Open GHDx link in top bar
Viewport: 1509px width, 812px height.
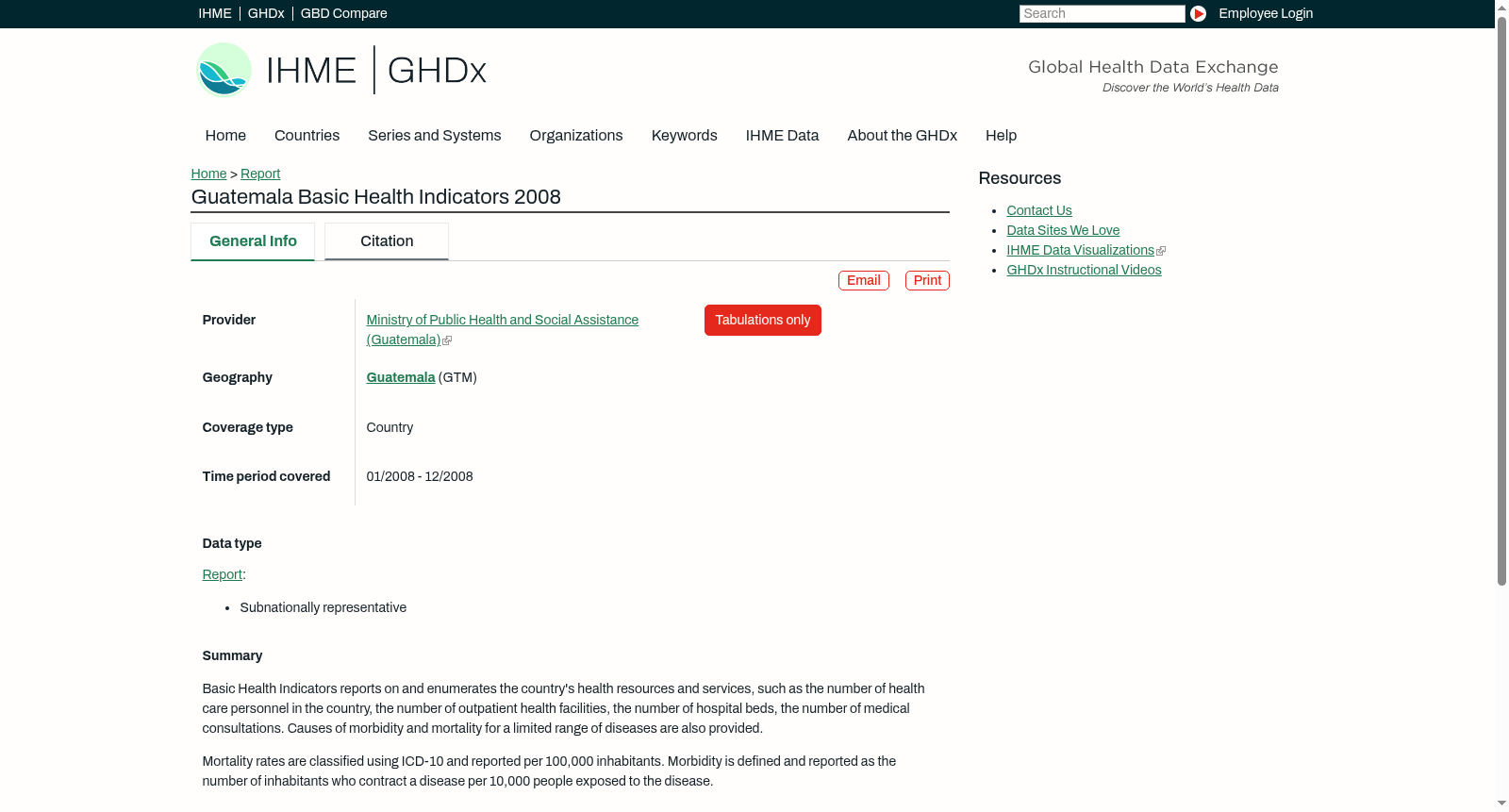[266, 13]
